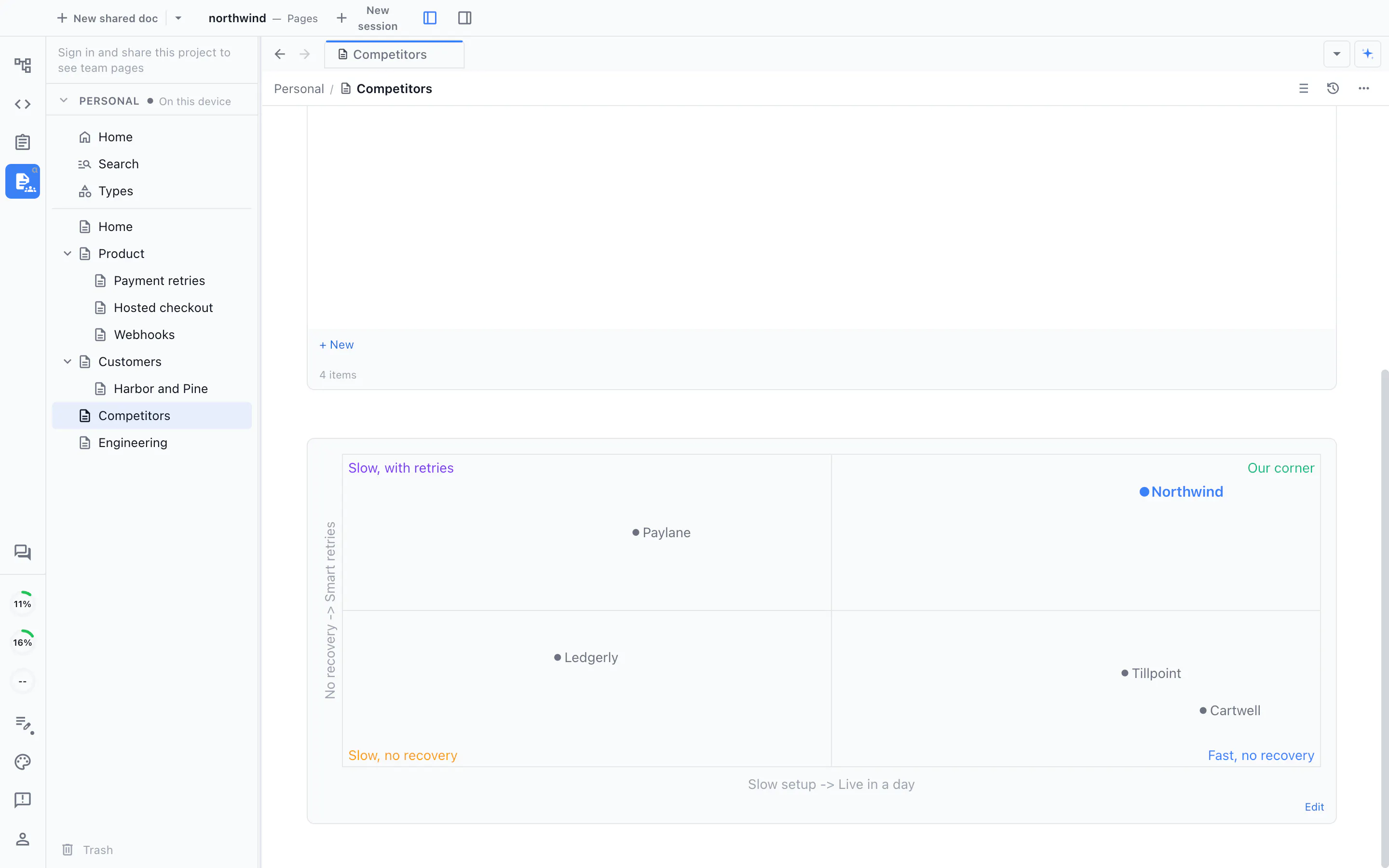The width and height of the screenshot is (1389, 868).
Task: Open the page more options menu
Action: click(x=1364, y=88)
